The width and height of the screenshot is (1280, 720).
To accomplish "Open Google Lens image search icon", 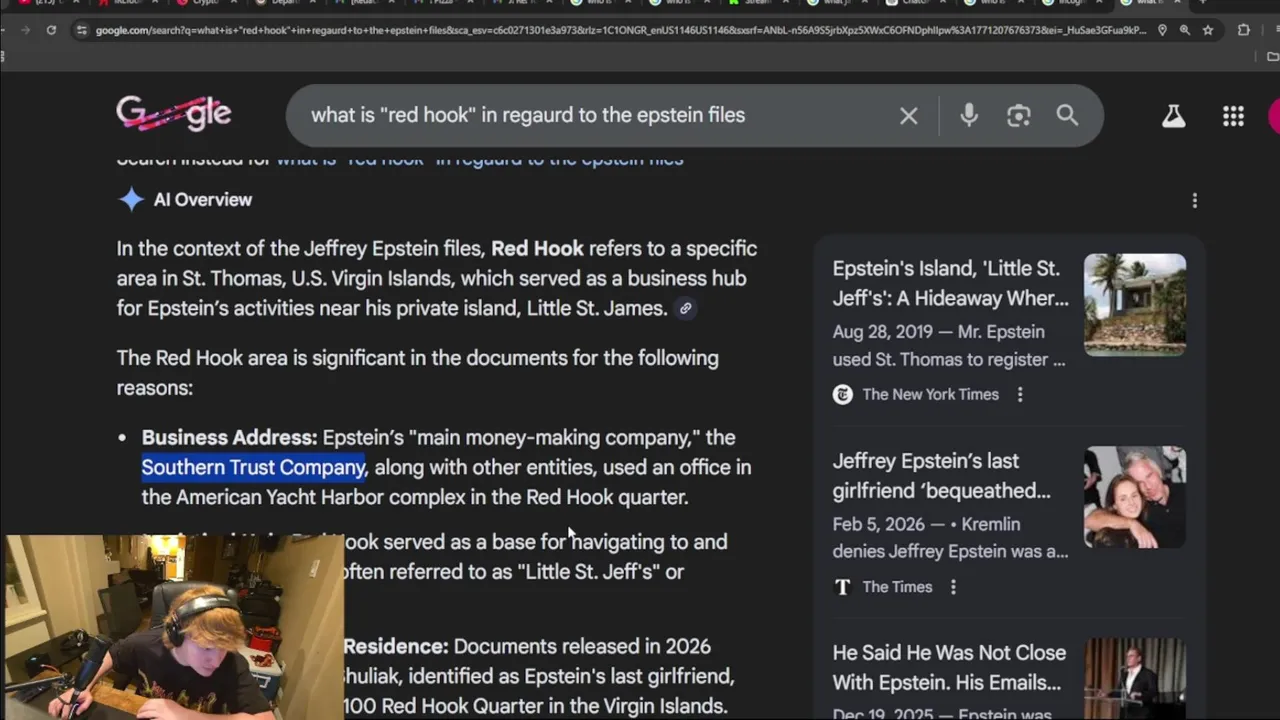I will point(1018,115).
